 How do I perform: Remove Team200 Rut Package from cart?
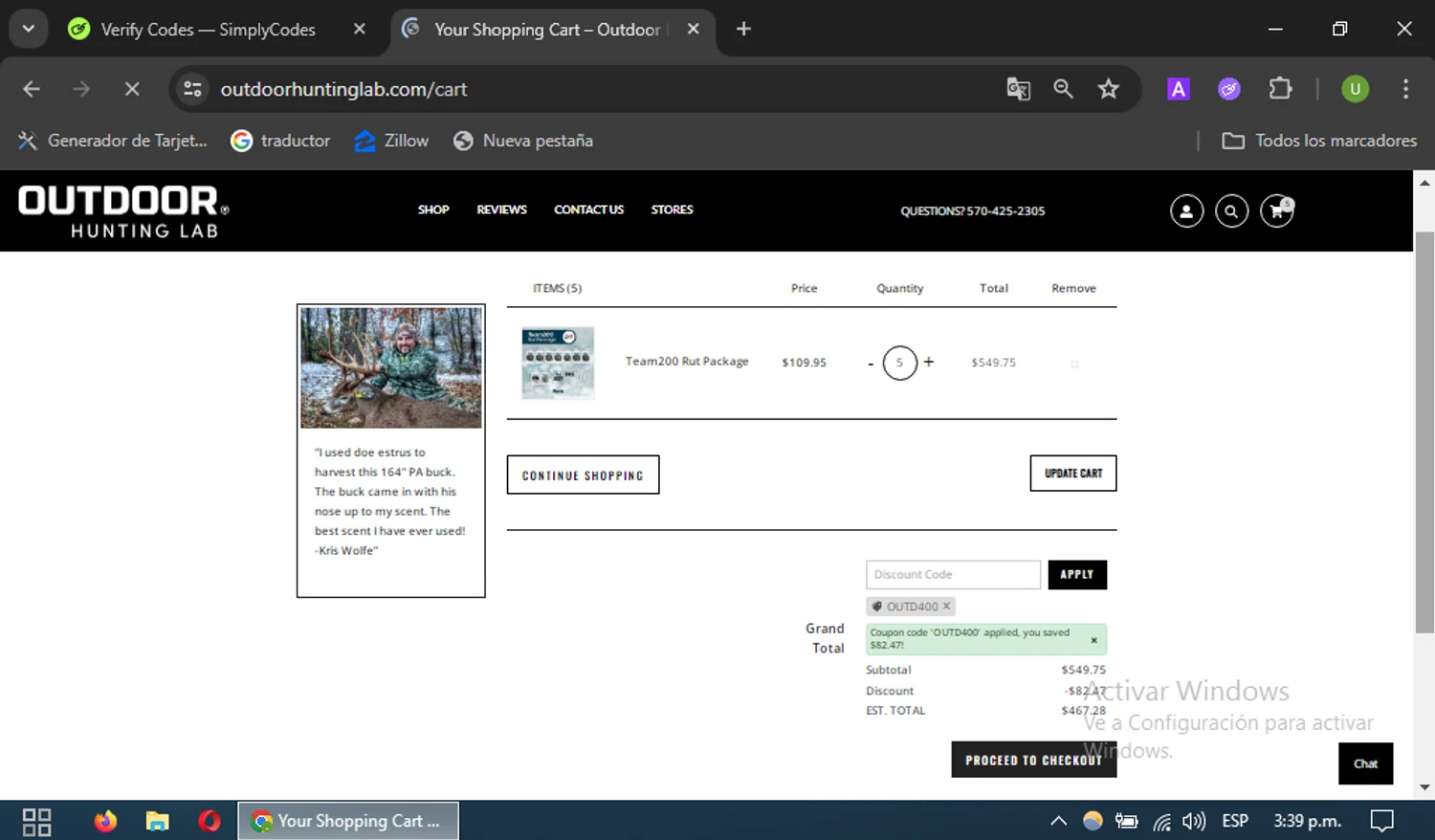pyautogui.click(x=1073, y=364)
